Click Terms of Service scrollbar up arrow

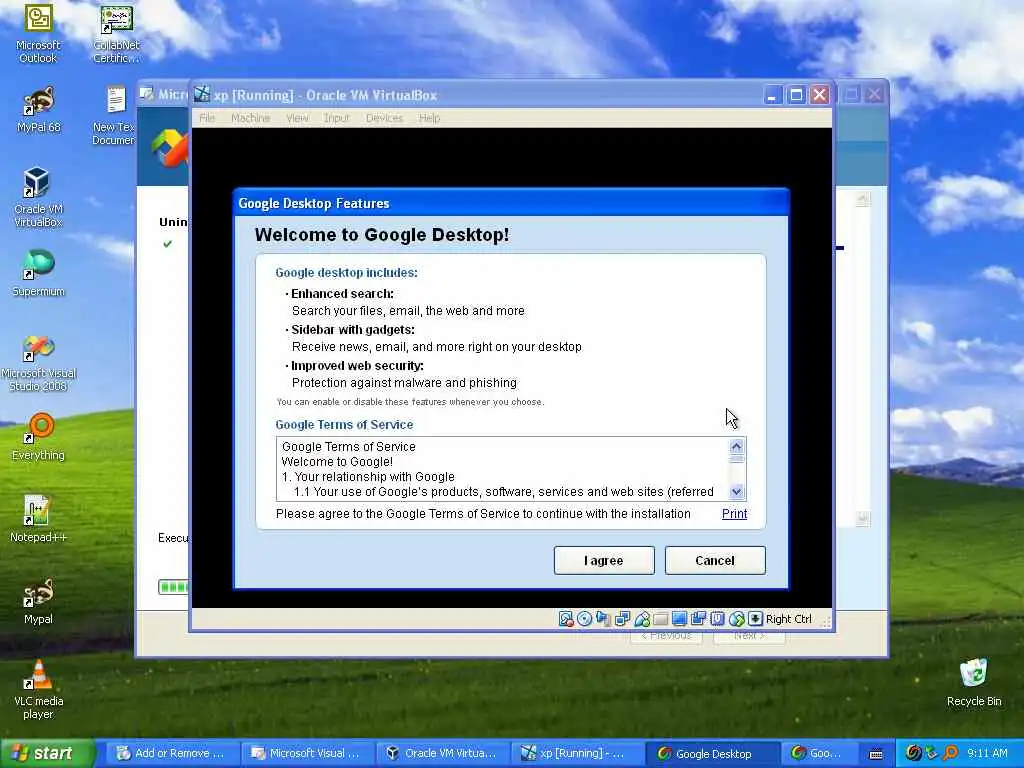pyautogui.click(x=737, y=446)
